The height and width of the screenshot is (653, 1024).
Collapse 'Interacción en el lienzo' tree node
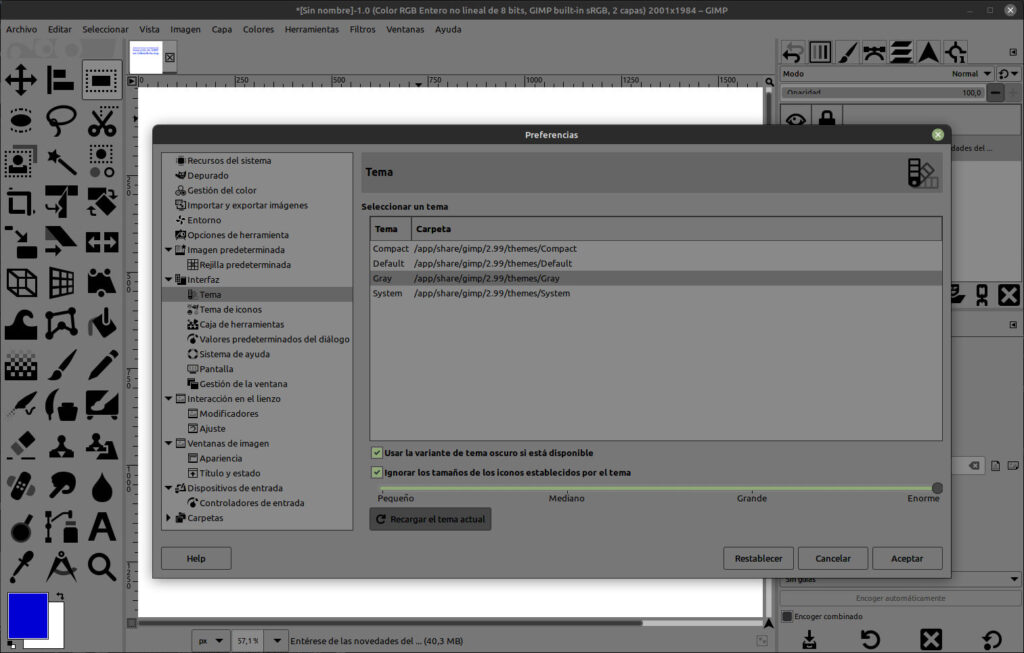pos(168,398)
